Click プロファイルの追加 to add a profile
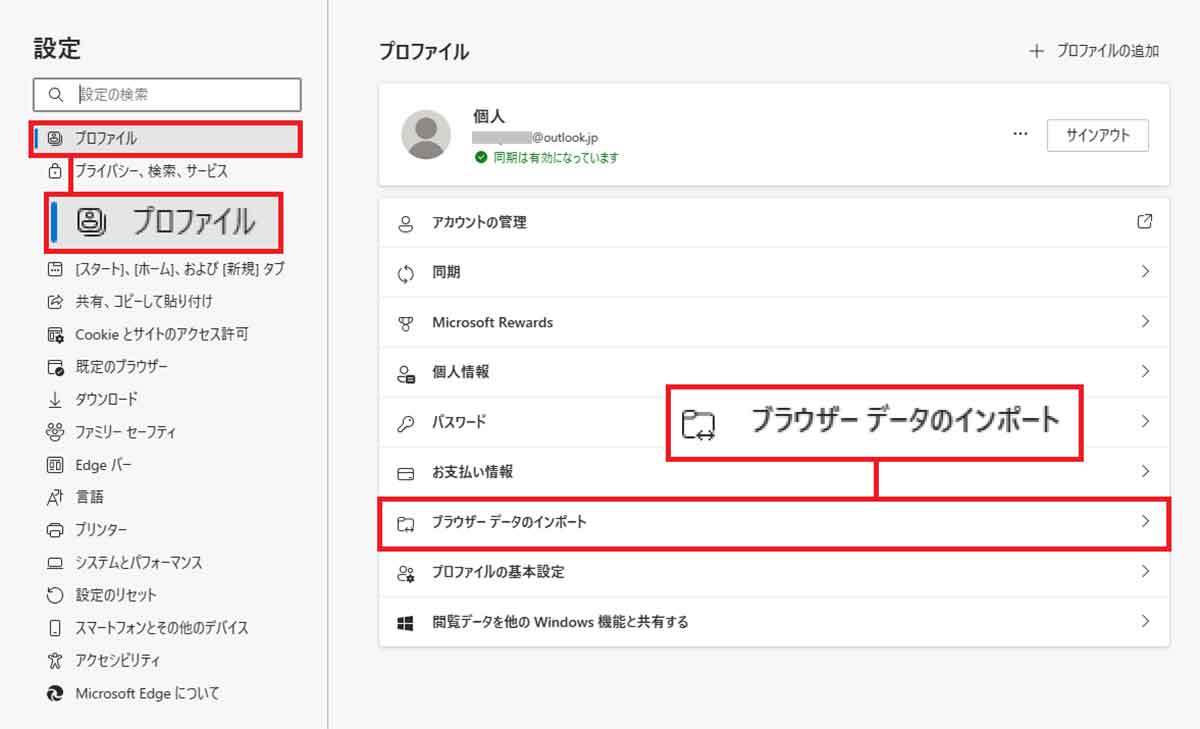The image size is (1200, 729). click(x=1095, y=51)
